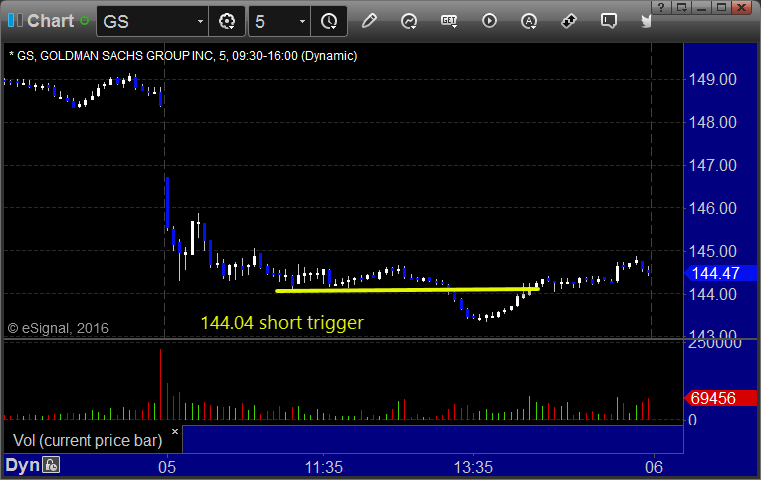Screen dimensions: 761x480
Task: Click the pop-out window icon
Action: click(x=681, y=7)
